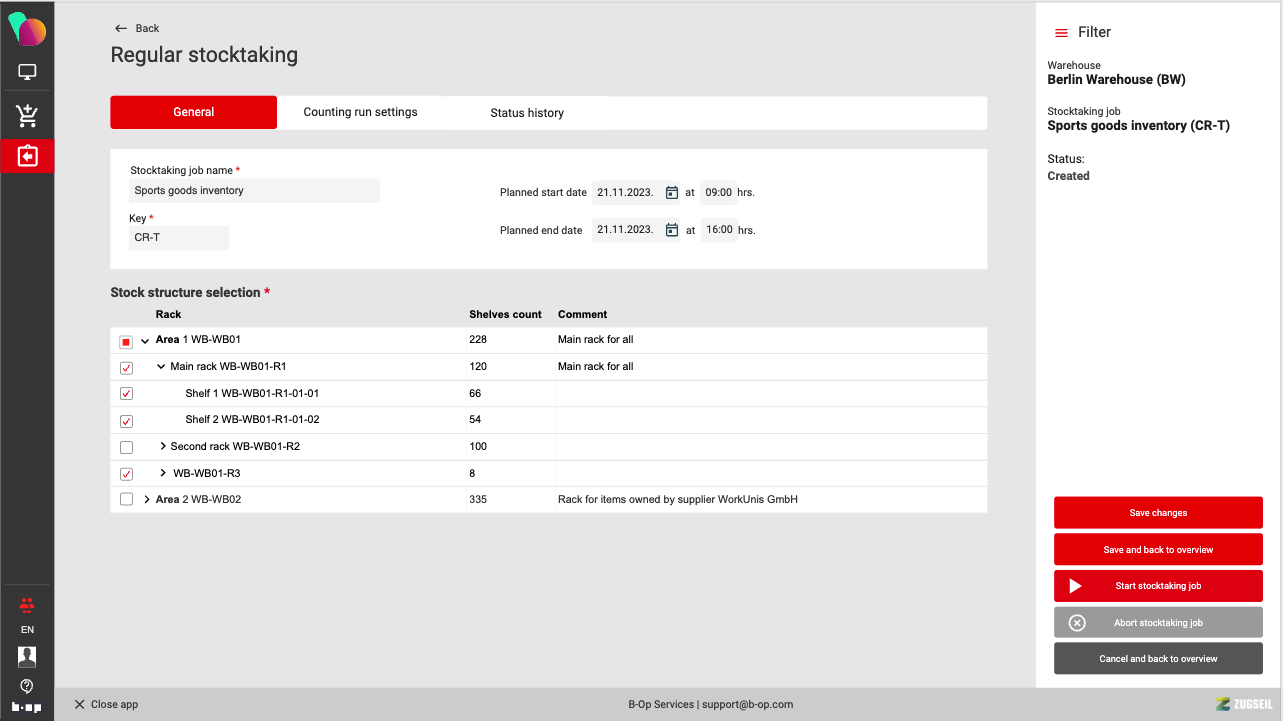Image resolution: width=1283 pixels, height=721 pixels.
Task: Switch to Counting run settings tab
Action: coord(360,112)
